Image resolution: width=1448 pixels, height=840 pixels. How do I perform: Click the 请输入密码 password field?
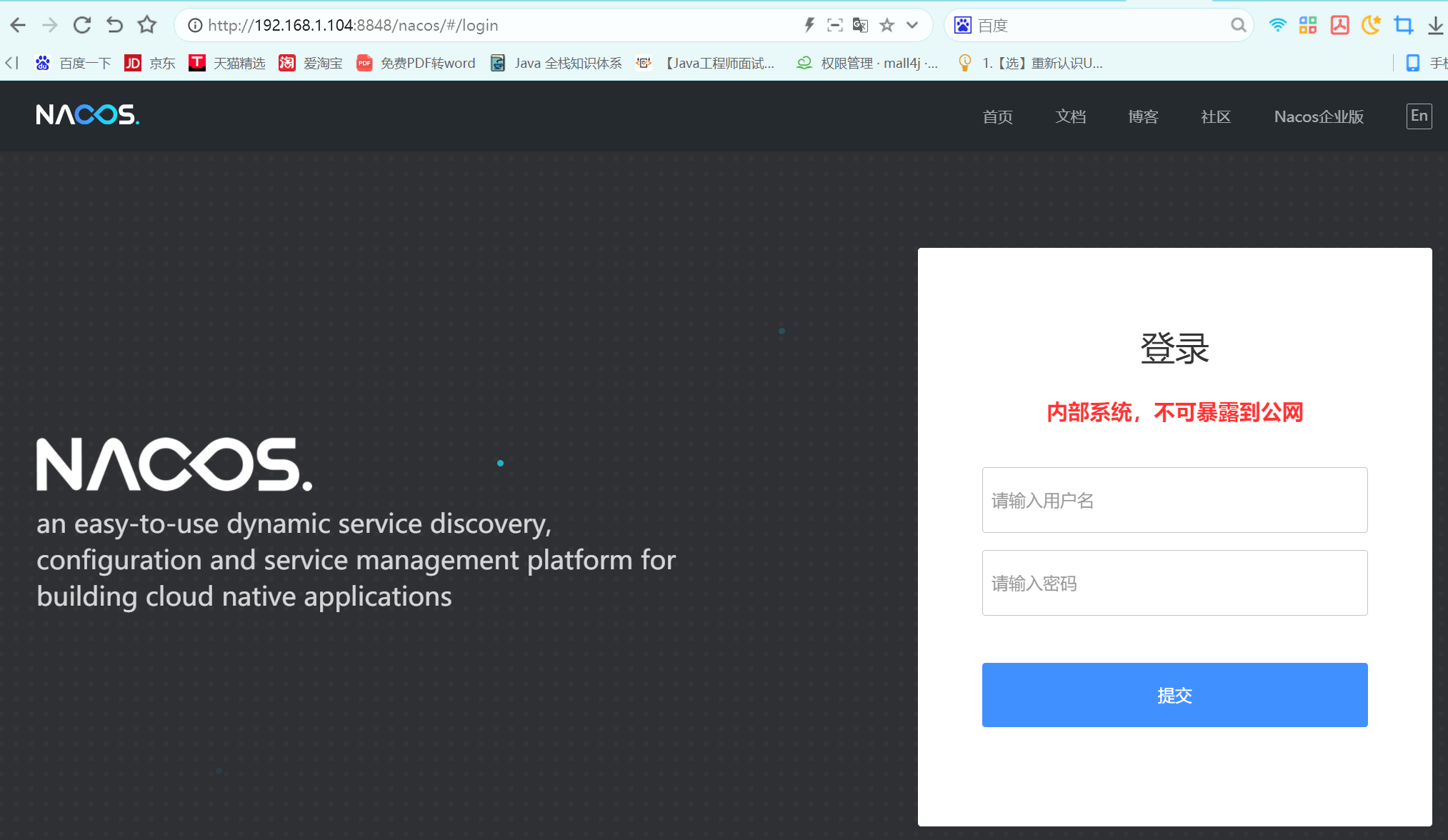[x=1174, y=583]
